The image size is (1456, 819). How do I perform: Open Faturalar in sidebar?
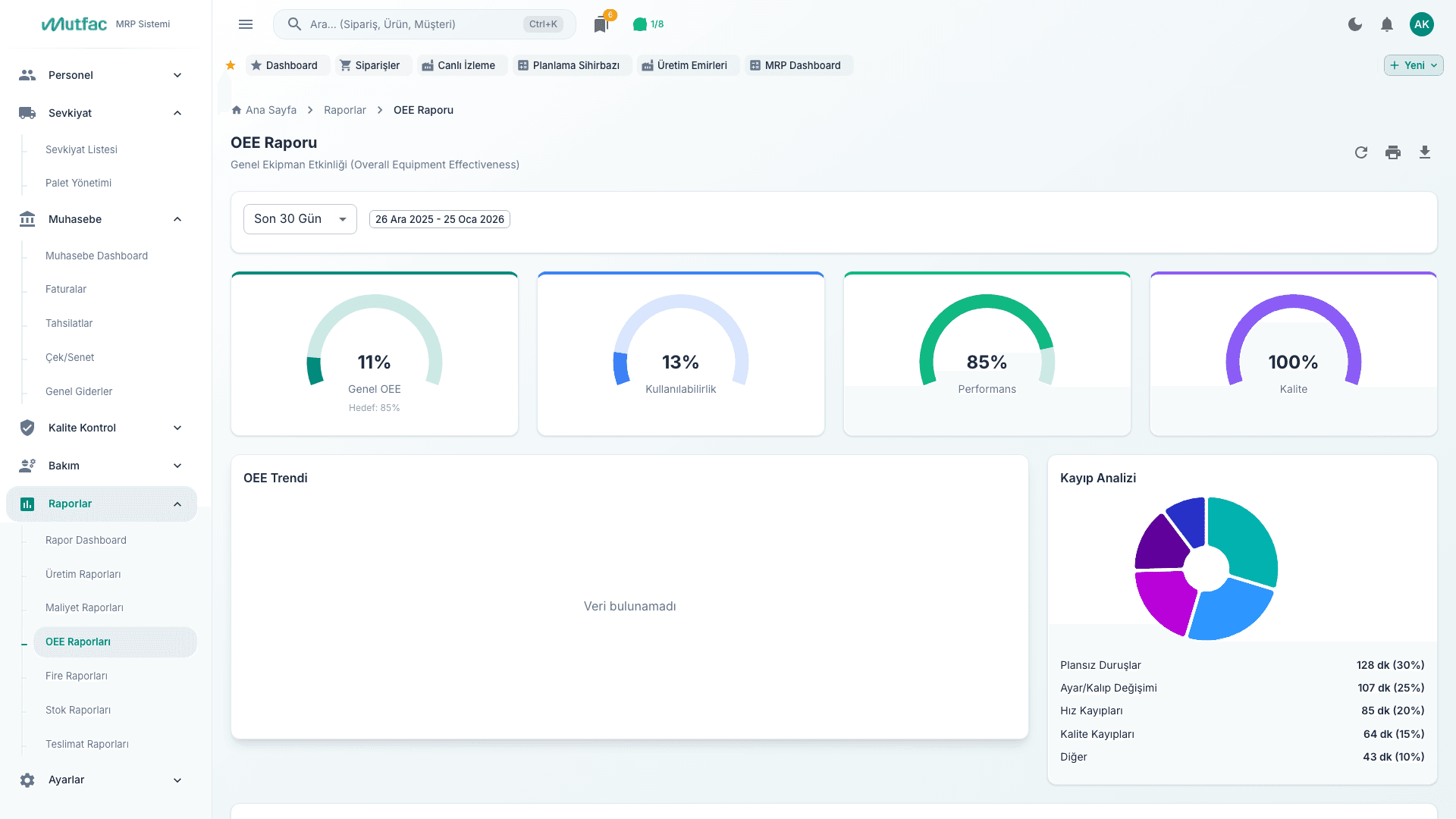click(x=66, y=290)
